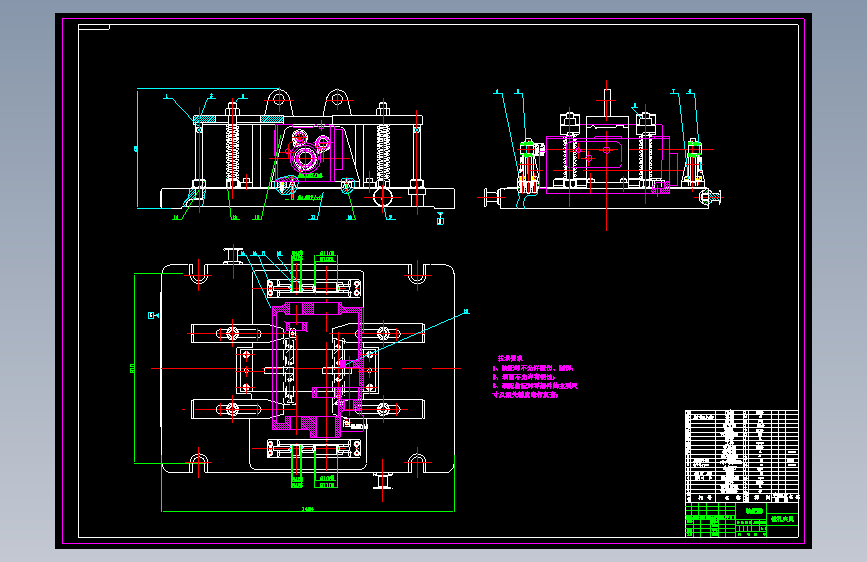Select the green title block at bottom right

click(x=742, y=520)
